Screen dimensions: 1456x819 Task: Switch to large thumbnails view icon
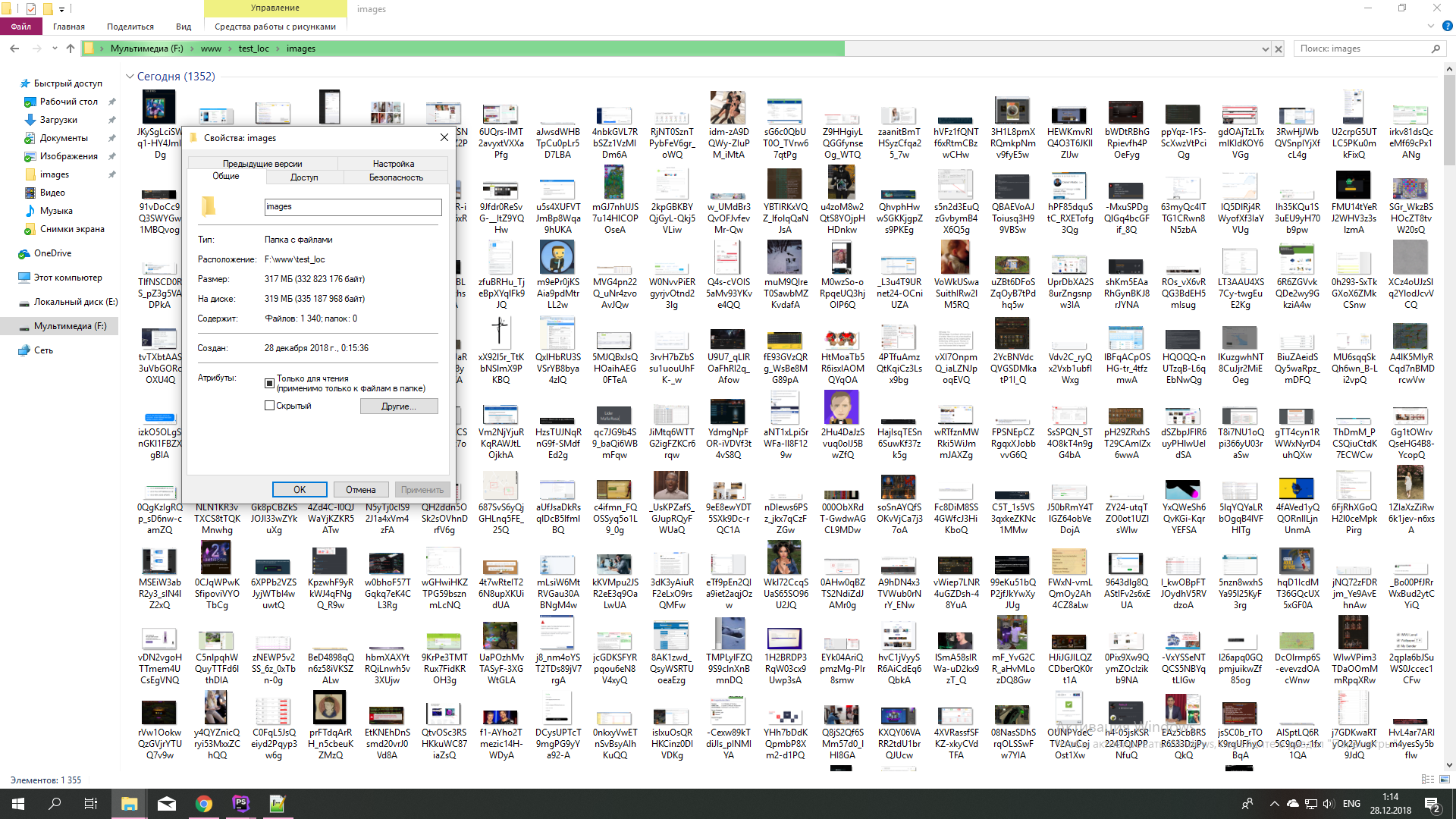[x=1444, y=780]
